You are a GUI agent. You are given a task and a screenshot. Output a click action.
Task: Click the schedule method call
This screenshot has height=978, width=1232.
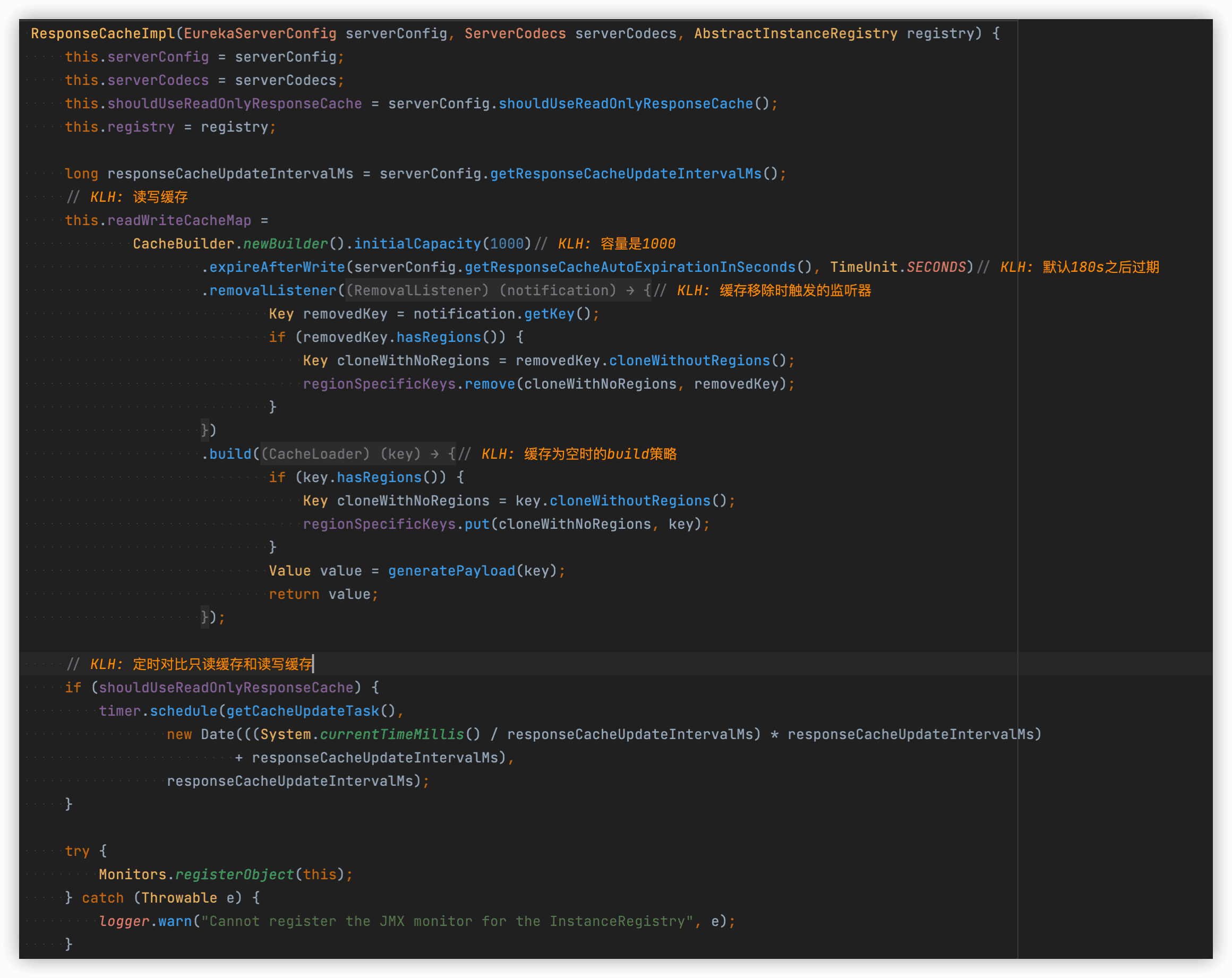coord(183,711)
